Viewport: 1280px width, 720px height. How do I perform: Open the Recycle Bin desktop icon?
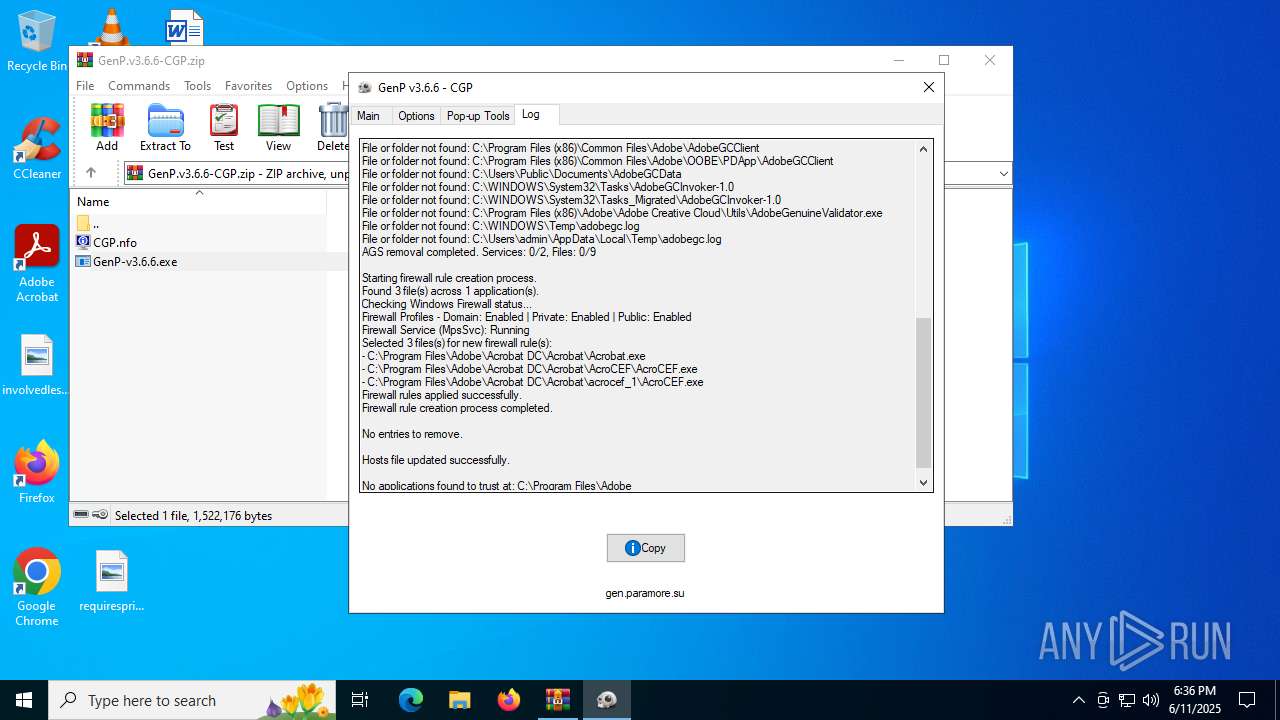(x=37, y=41)
